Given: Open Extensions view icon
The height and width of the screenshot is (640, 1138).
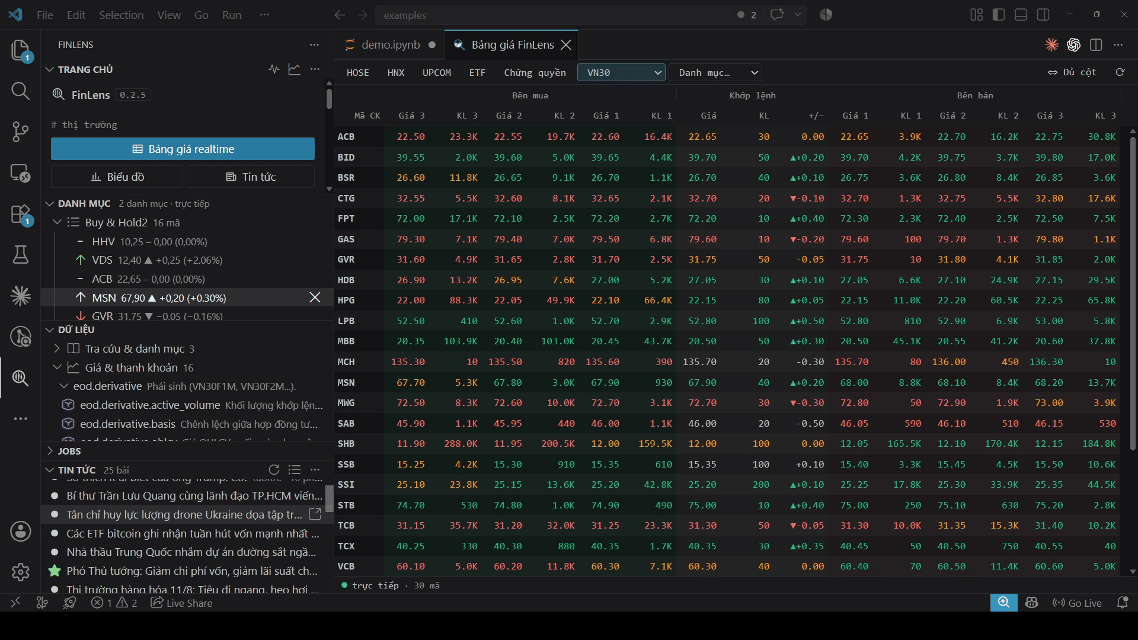Looking at the screenshot, I should point(20,214).
